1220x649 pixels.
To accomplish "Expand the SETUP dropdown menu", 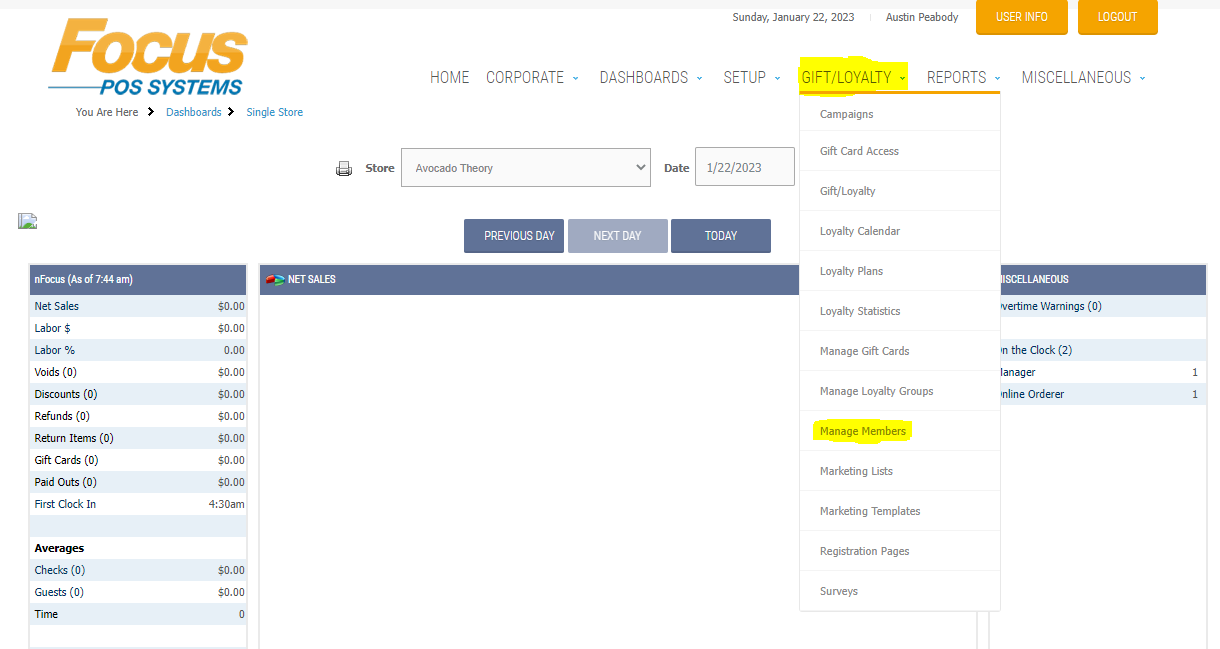I will pyautogui.click(x=745, y=77).
